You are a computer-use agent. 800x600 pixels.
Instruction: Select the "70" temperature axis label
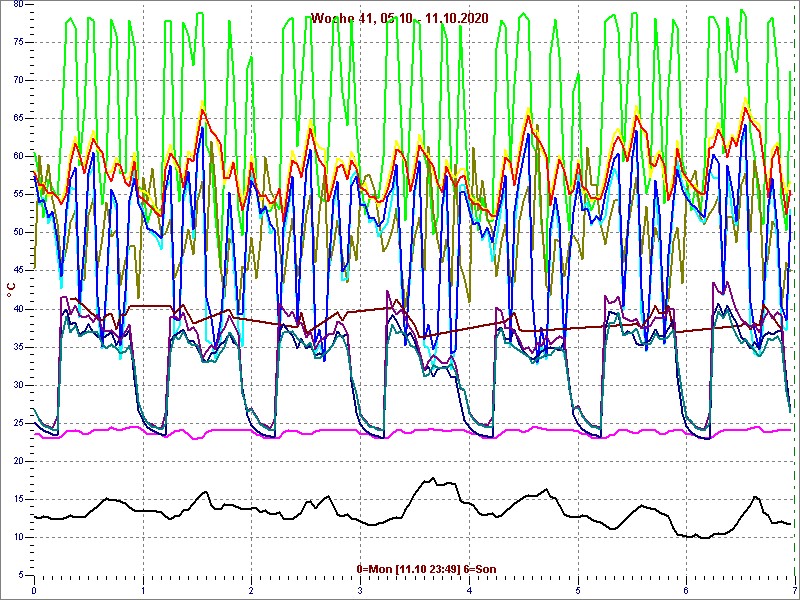point(18,81)
